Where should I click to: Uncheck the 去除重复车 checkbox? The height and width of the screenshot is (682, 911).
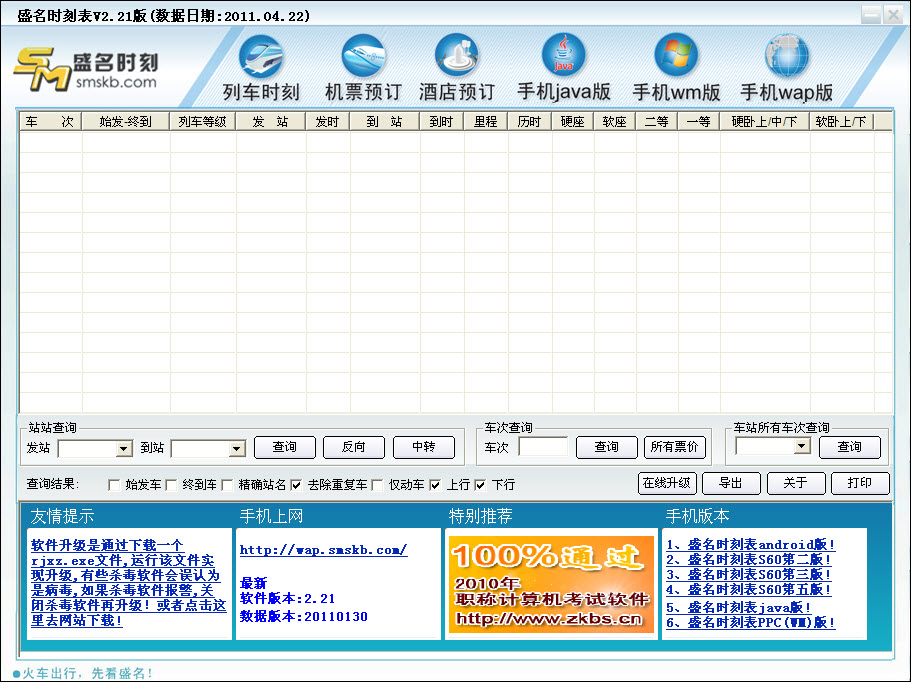(x=296, y=485)
